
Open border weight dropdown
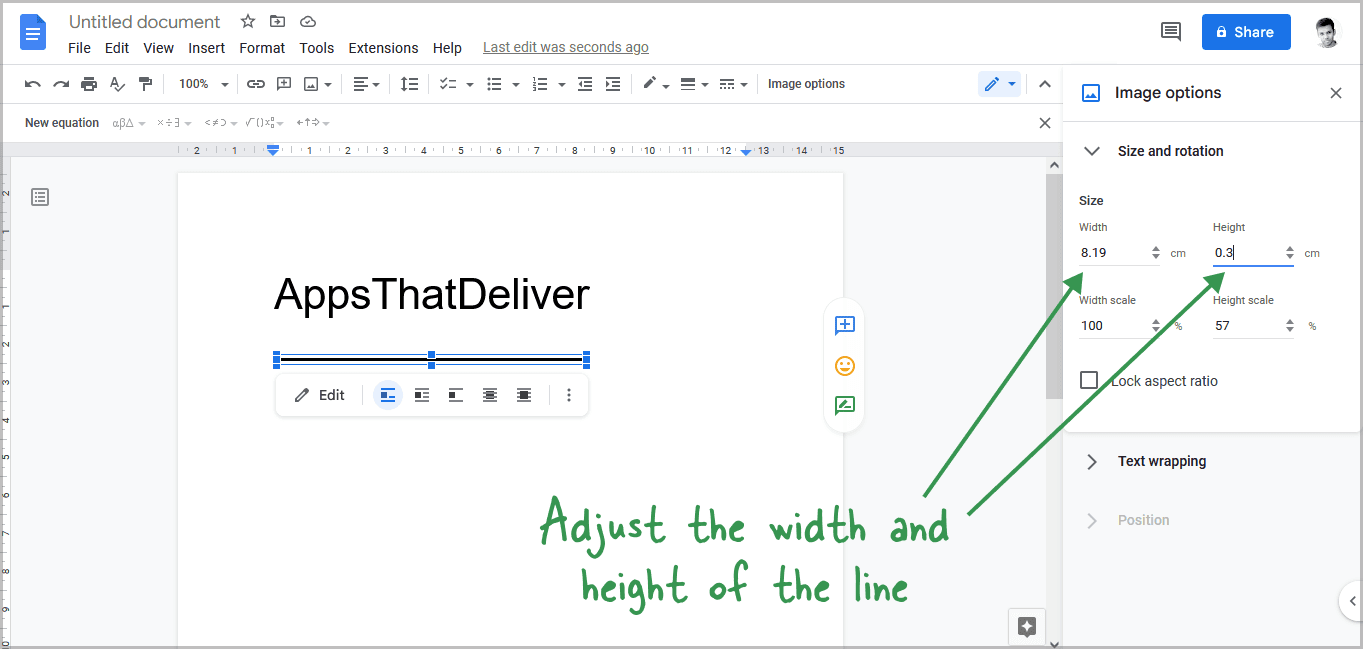pos(694,84)
